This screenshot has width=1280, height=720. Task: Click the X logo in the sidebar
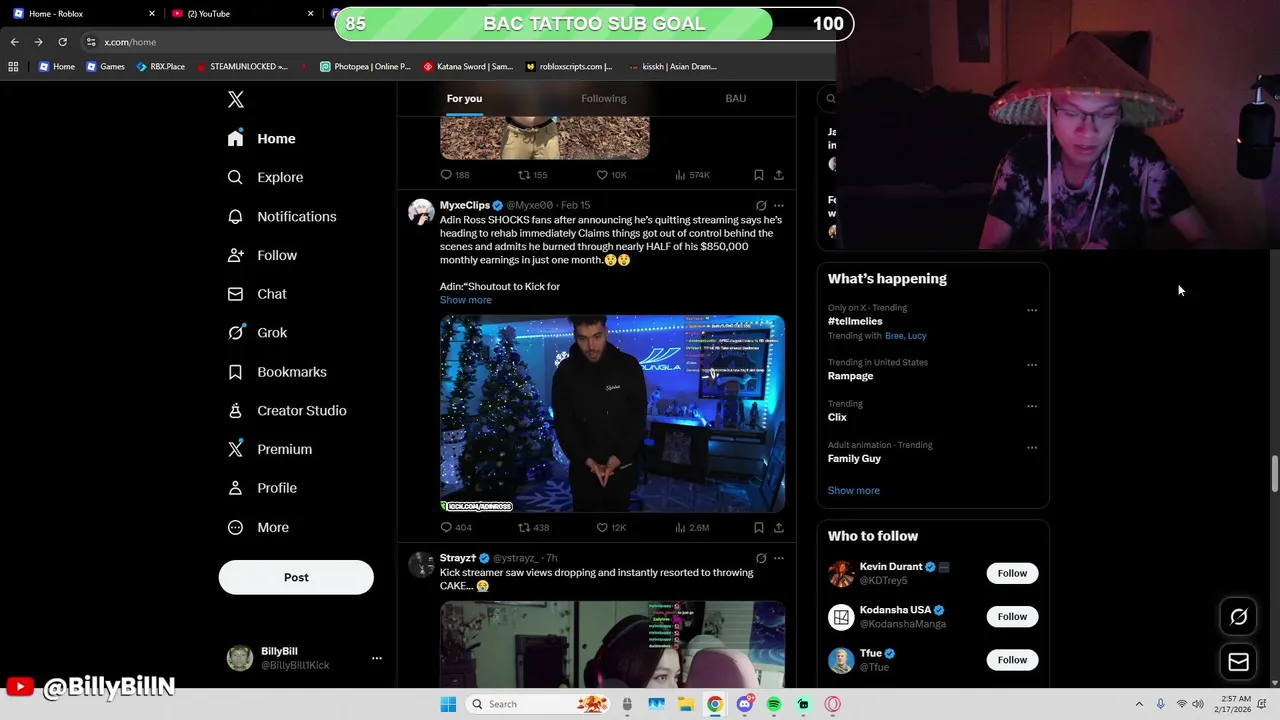pyautogui.click(x=236, y=99)
